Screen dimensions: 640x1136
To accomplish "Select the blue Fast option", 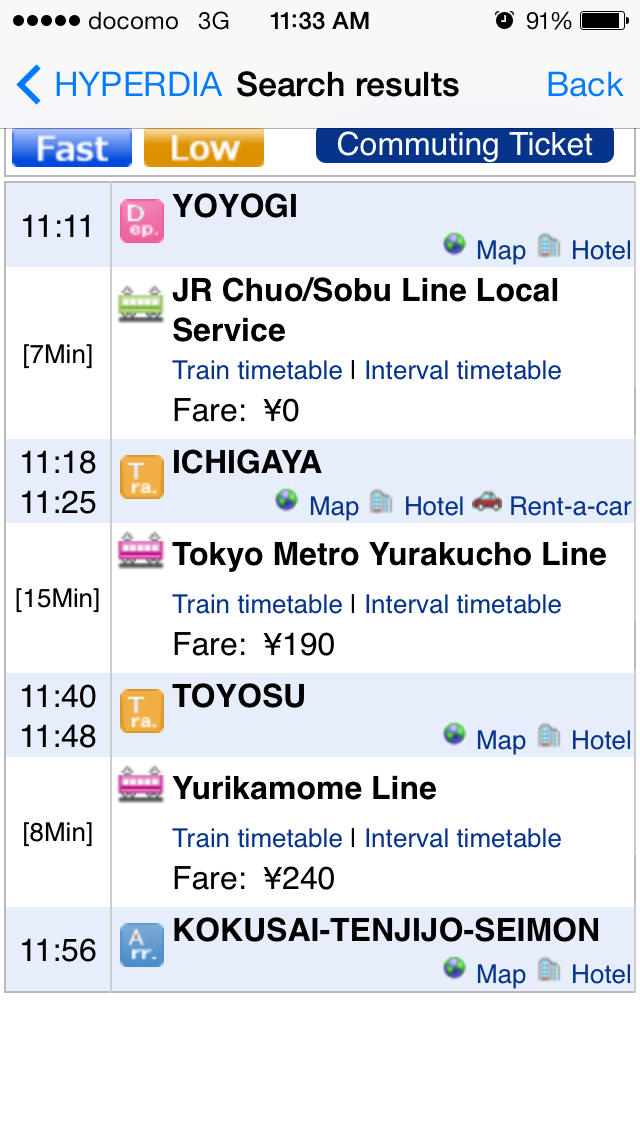I will (x=72, y=148).
